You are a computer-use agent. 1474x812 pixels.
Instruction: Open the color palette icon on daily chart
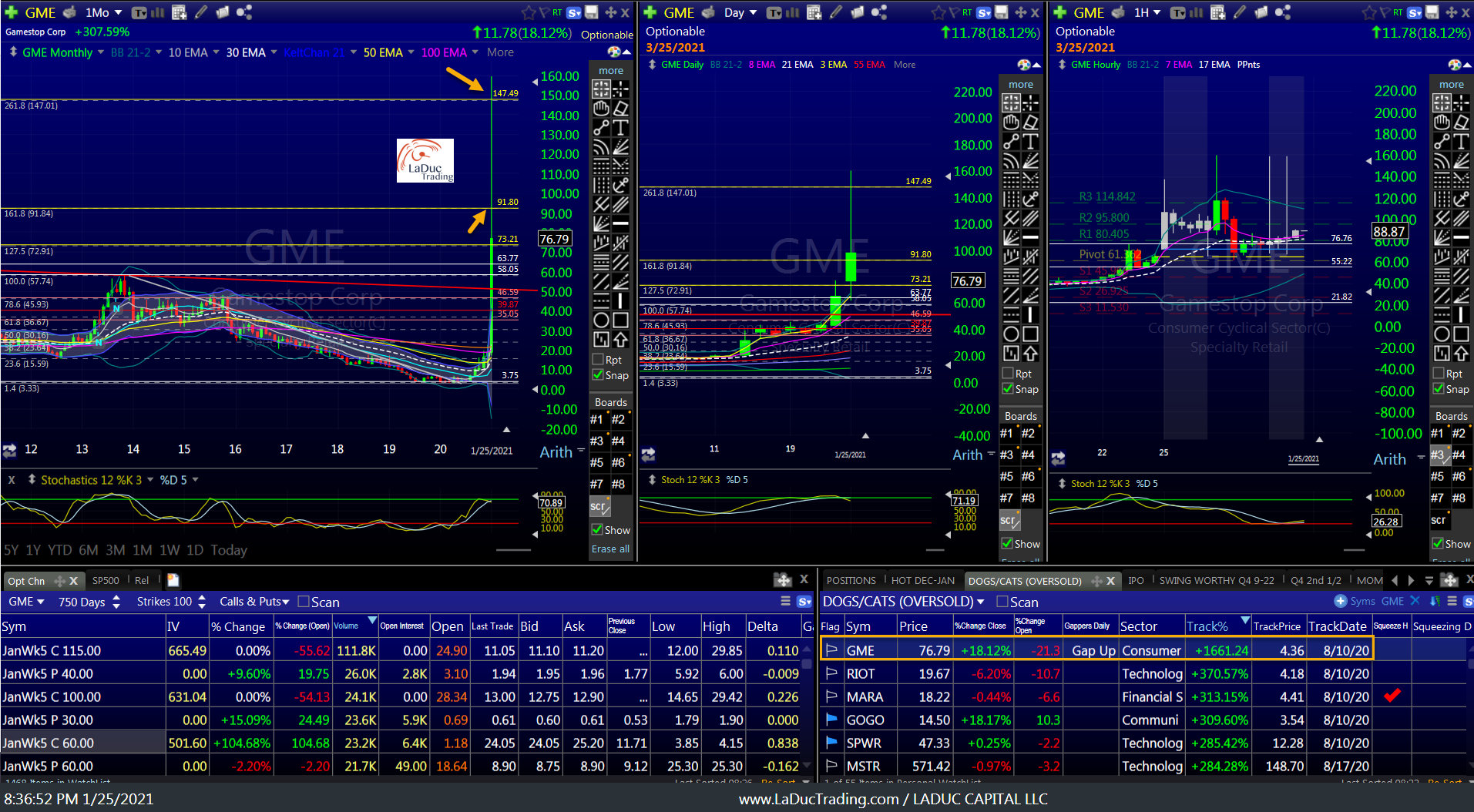coord(1024,65)
